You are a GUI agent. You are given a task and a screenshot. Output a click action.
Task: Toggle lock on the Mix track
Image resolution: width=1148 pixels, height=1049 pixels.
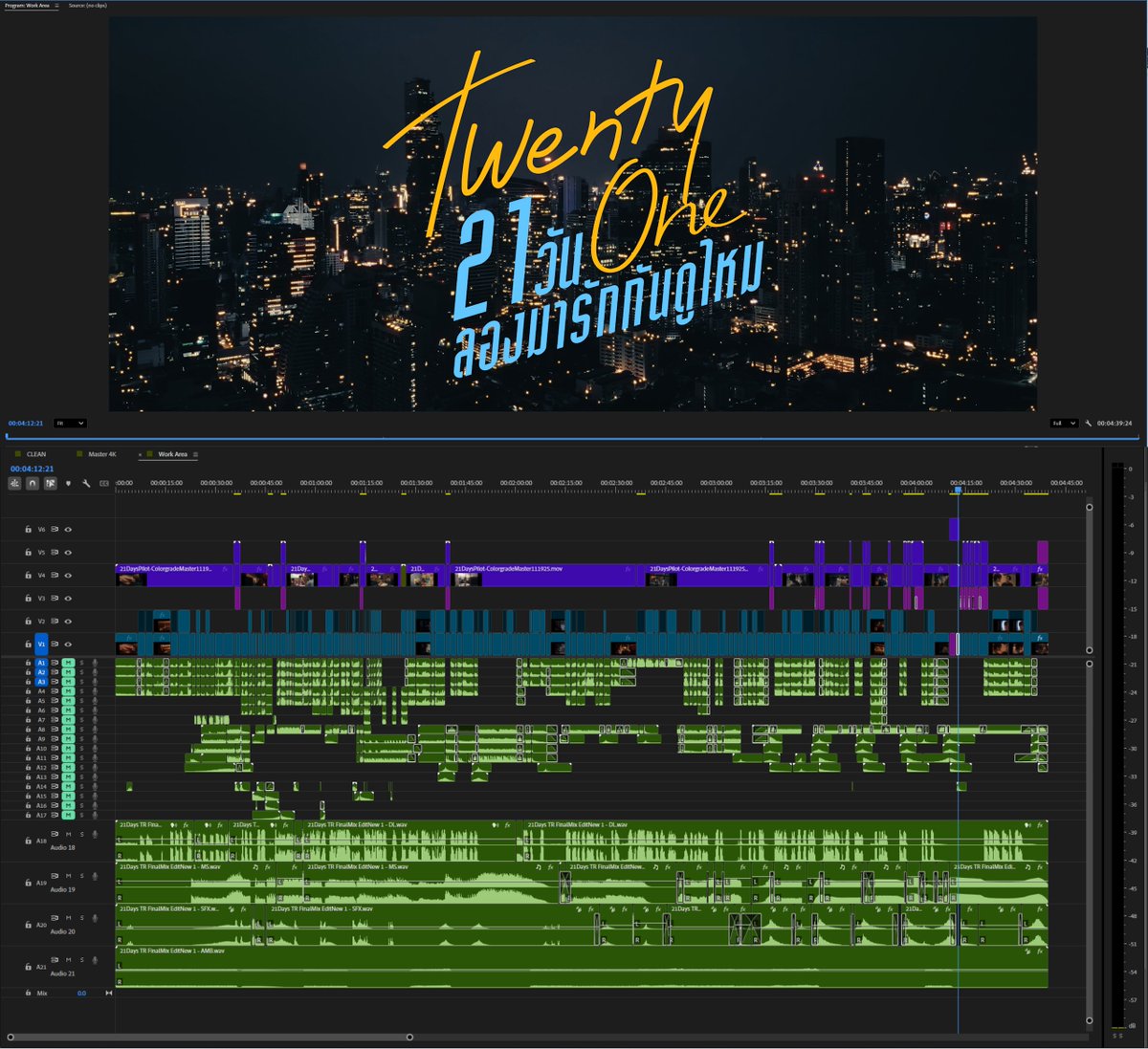pos(28,993)
